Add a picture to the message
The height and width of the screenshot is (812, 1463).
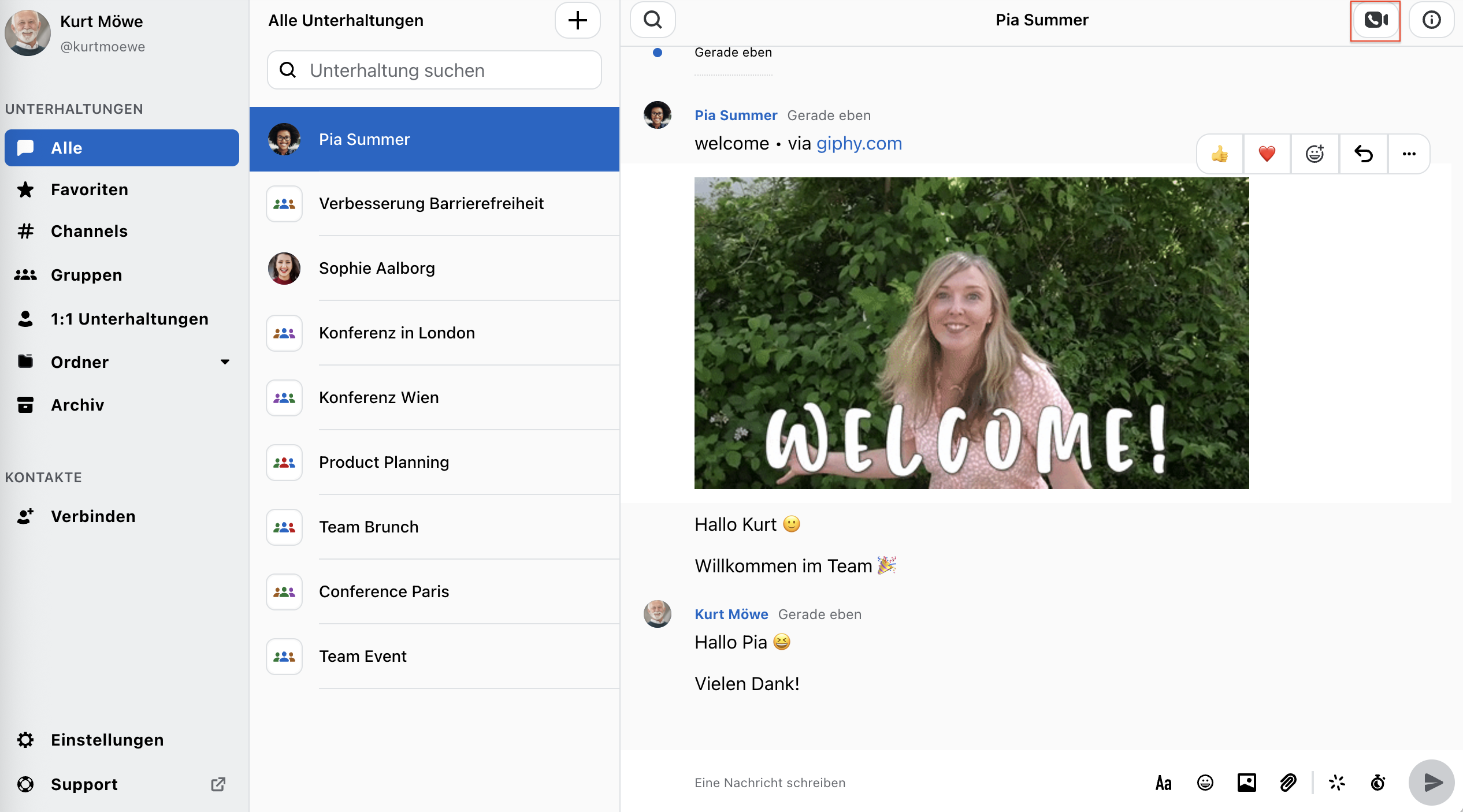click(1247, 783)
